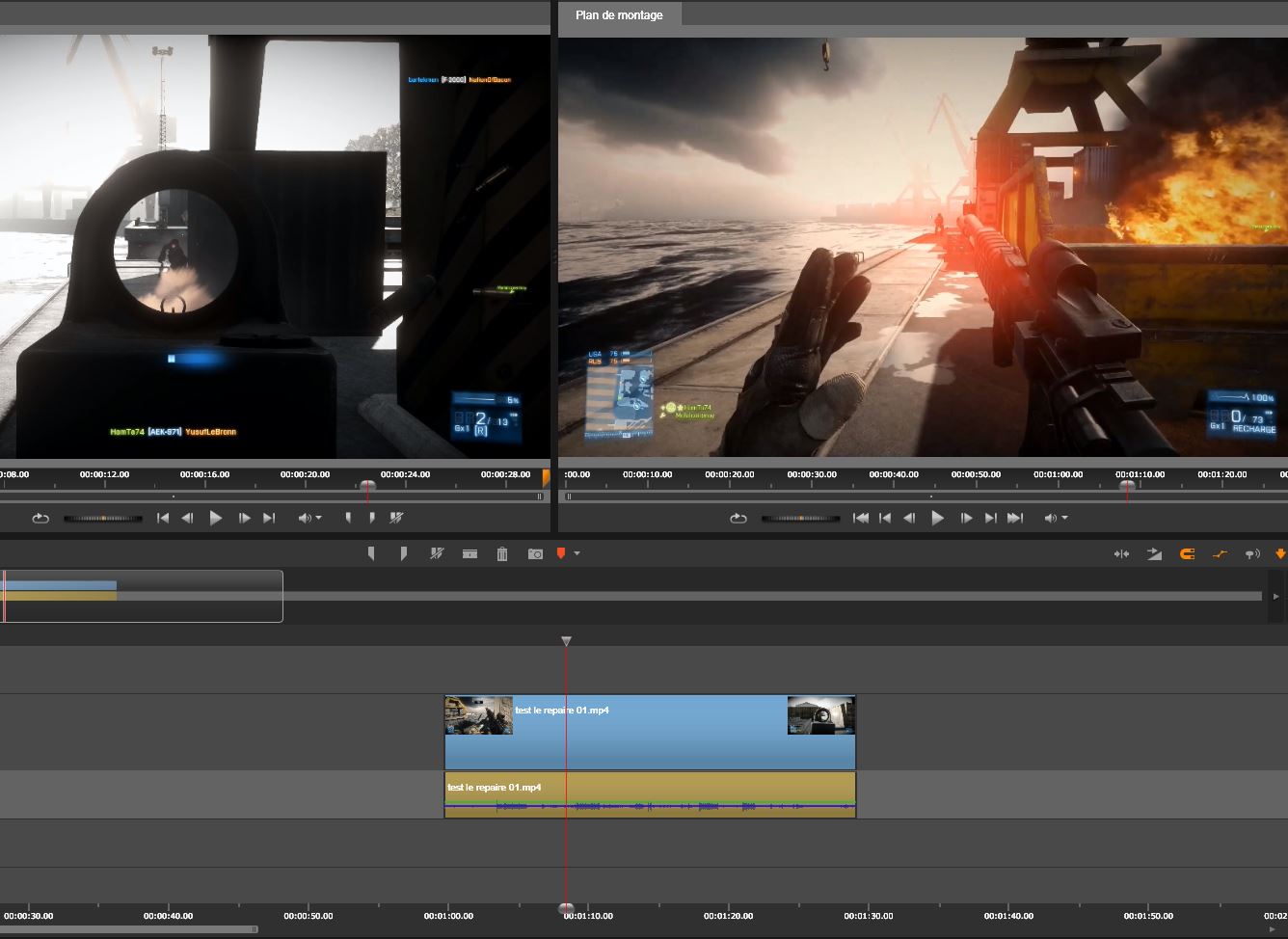Go to project end in timeline player
1288x939 pixels.
[x=1015, y=518]
